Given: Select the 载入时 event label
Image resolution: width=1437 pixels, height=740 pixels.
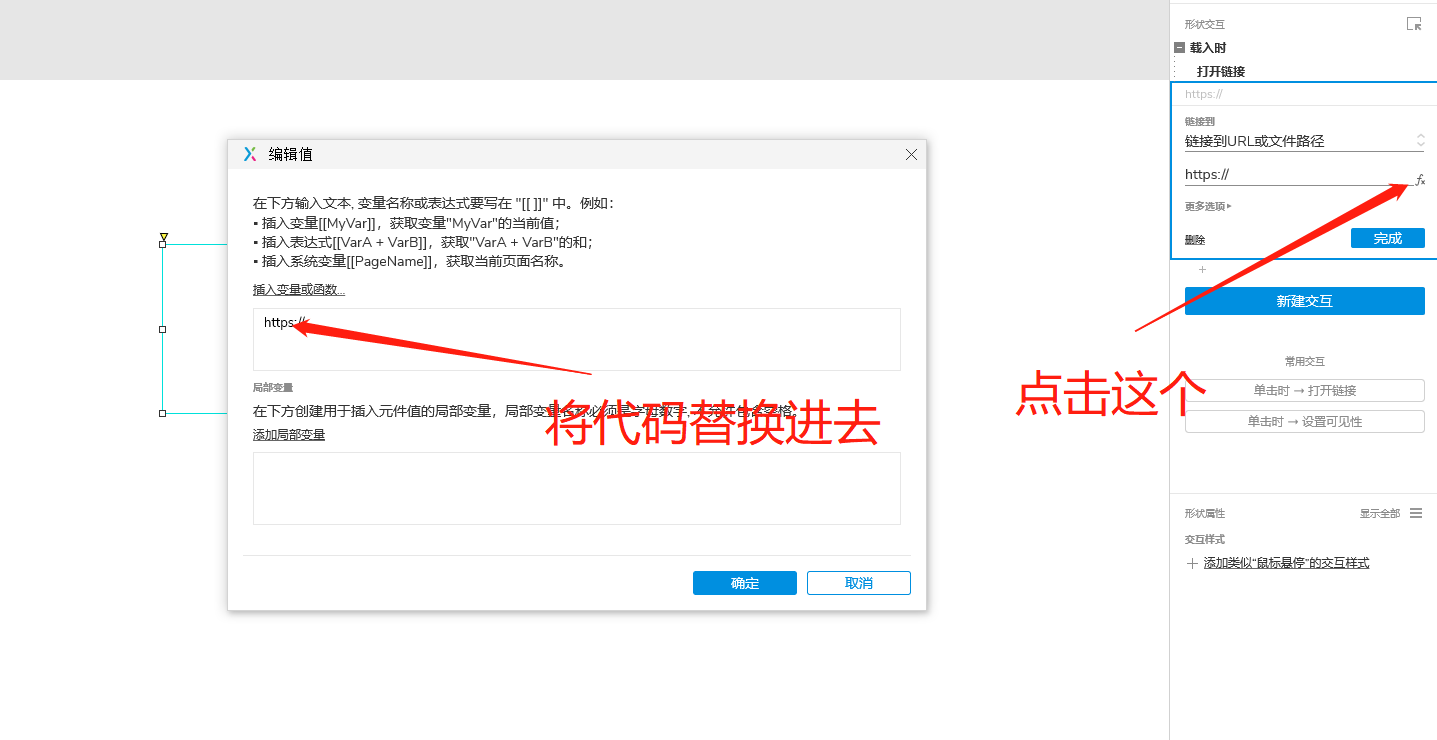Looking at the screenshot, I should click(1208, 48).
